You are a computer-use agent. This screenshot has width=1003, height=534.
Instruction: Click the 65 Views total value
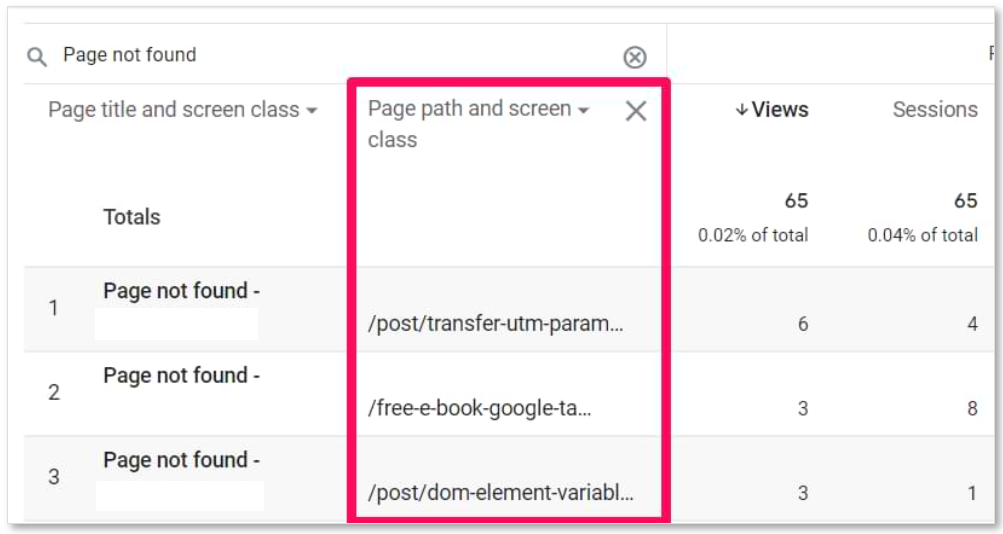pyautogui.click(x=796, y=201)
